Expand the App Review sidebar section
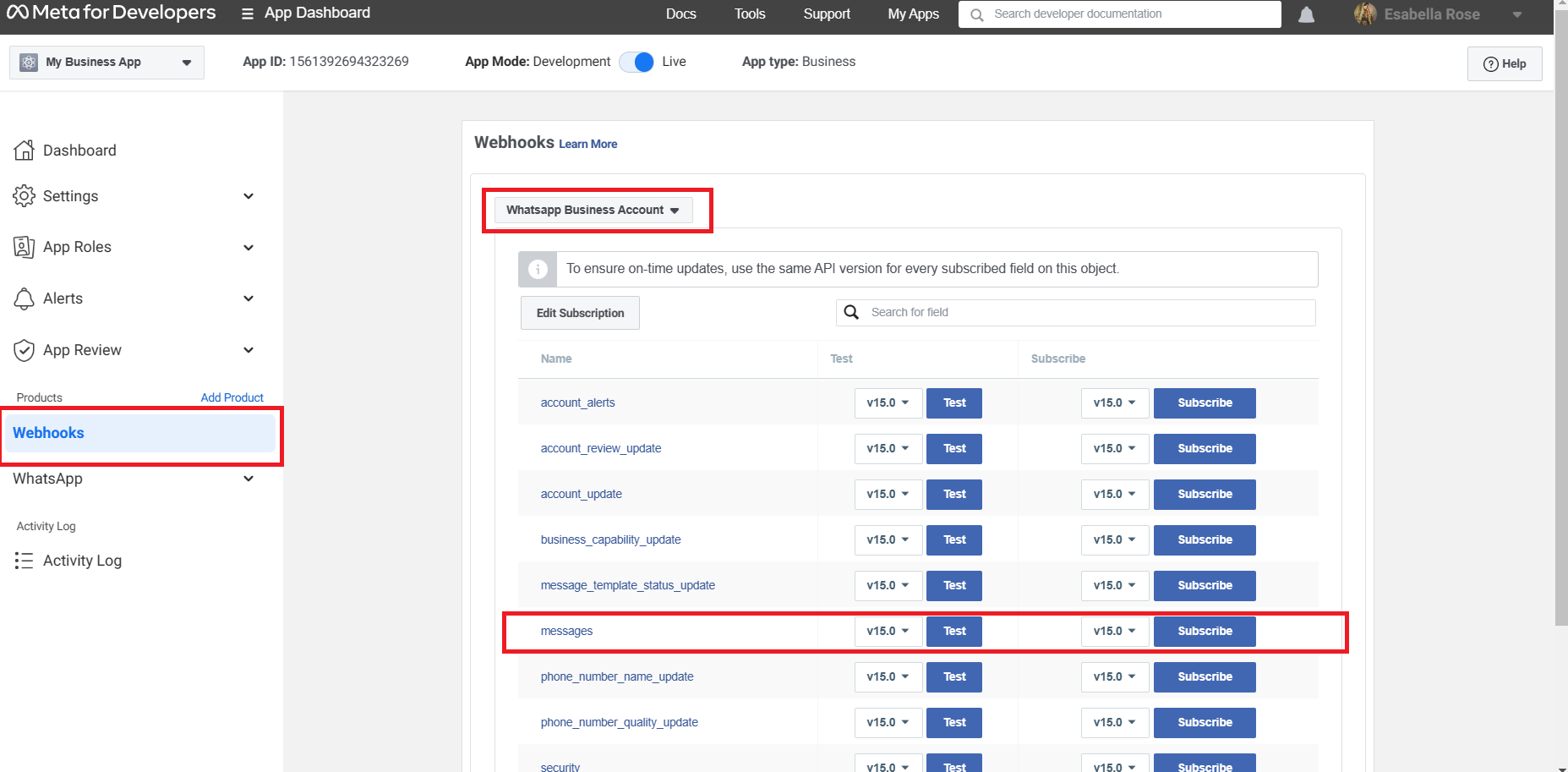Image resolution: width=1568 pixels, height=772 pixels. click(249, 350)
